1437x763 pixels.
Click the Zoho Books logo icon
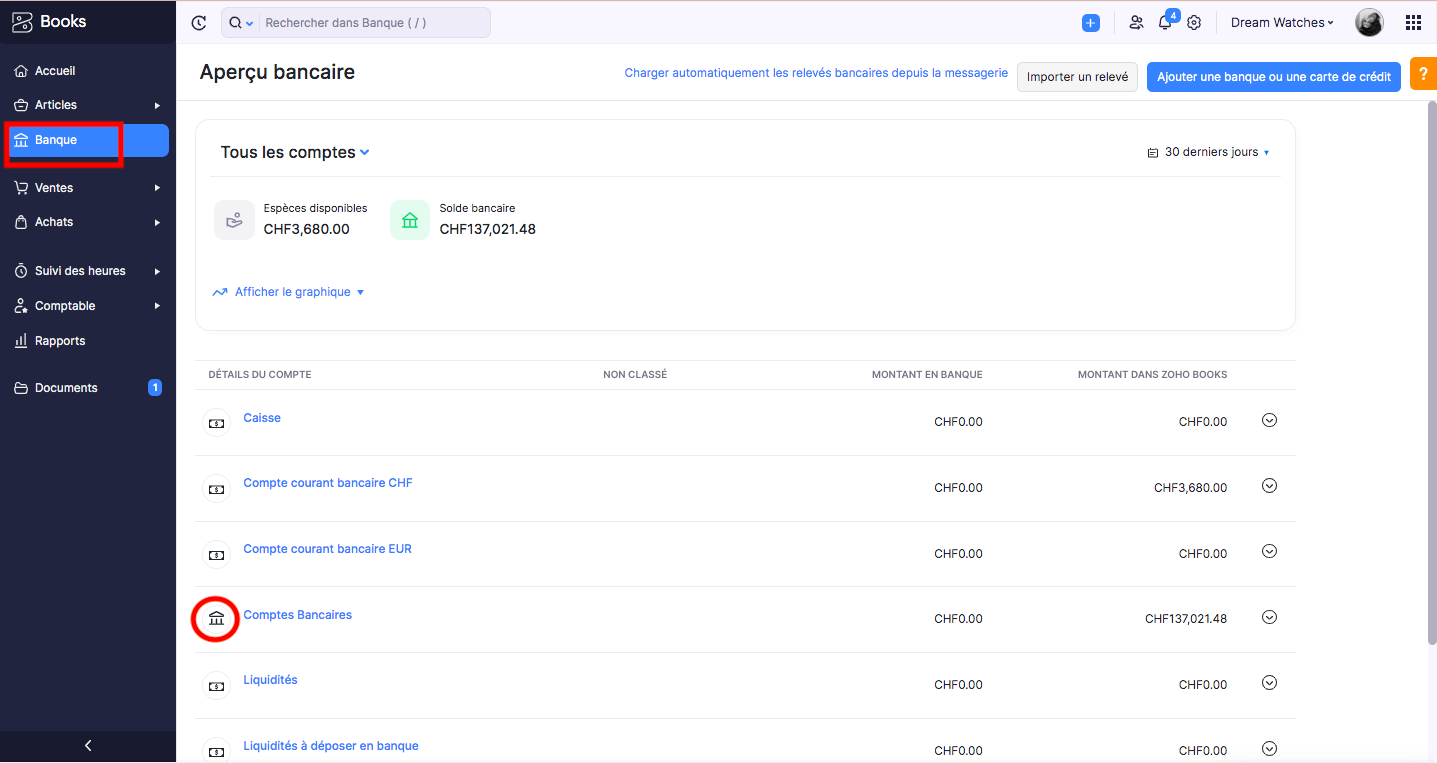coord(22,22)
